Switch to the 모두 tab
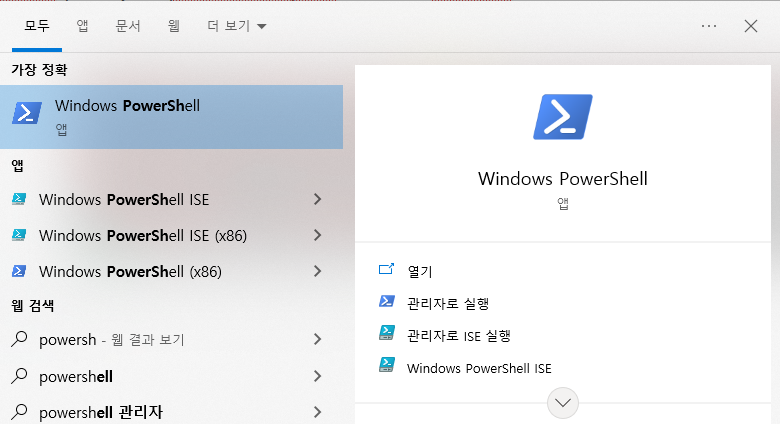The width and height of the screenshot is (780, 424). click(x=37, y=26)
